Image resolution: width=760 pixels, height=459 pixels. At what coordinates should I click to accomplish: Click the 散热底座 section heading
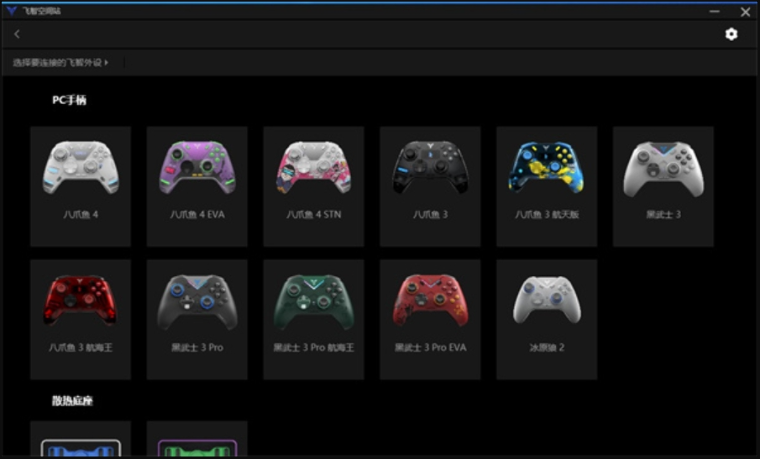pos(72,400)
